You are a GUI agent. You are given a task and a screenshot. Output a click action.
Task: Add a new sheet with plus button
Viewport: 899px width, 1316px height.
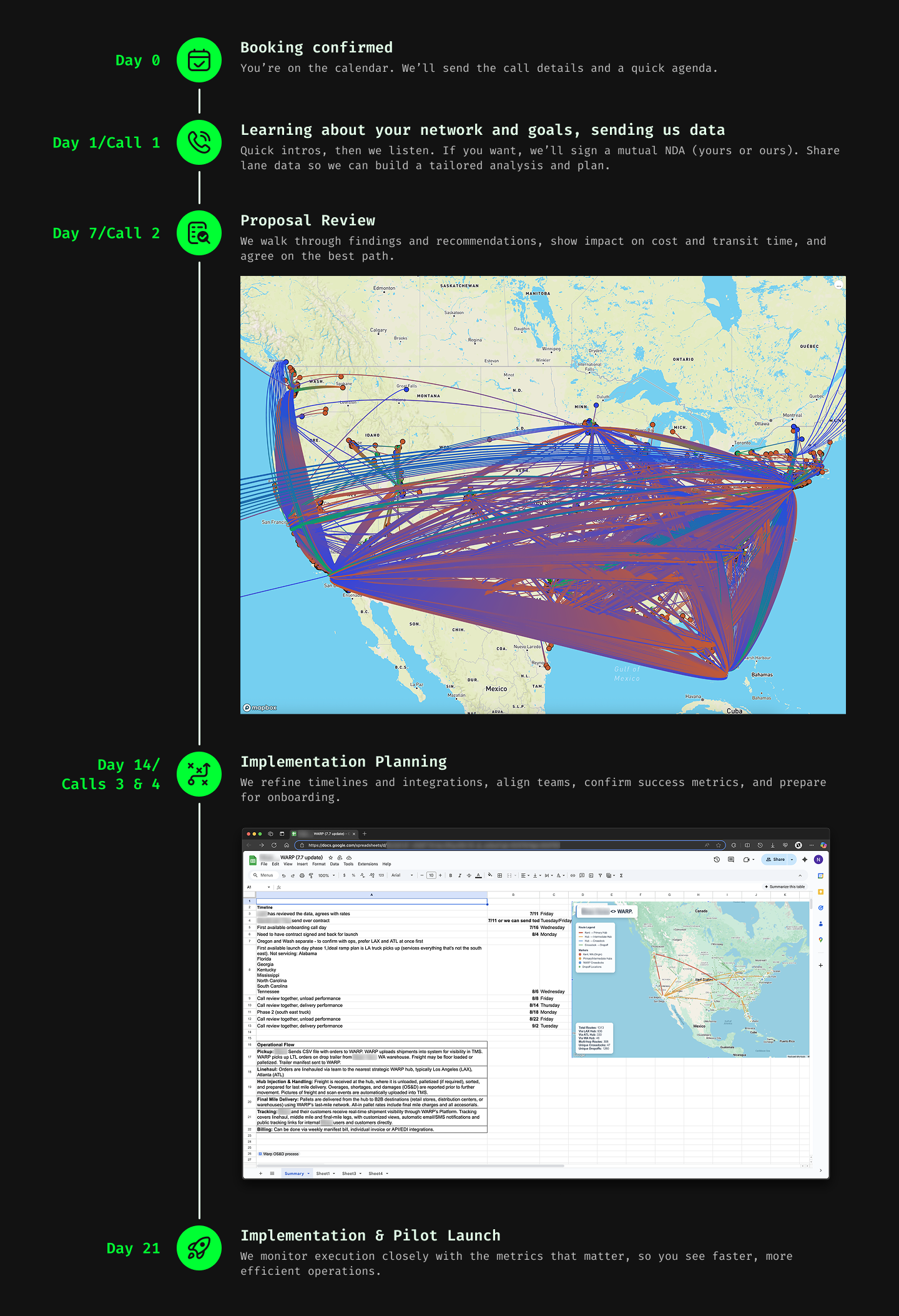[260, 1174]
